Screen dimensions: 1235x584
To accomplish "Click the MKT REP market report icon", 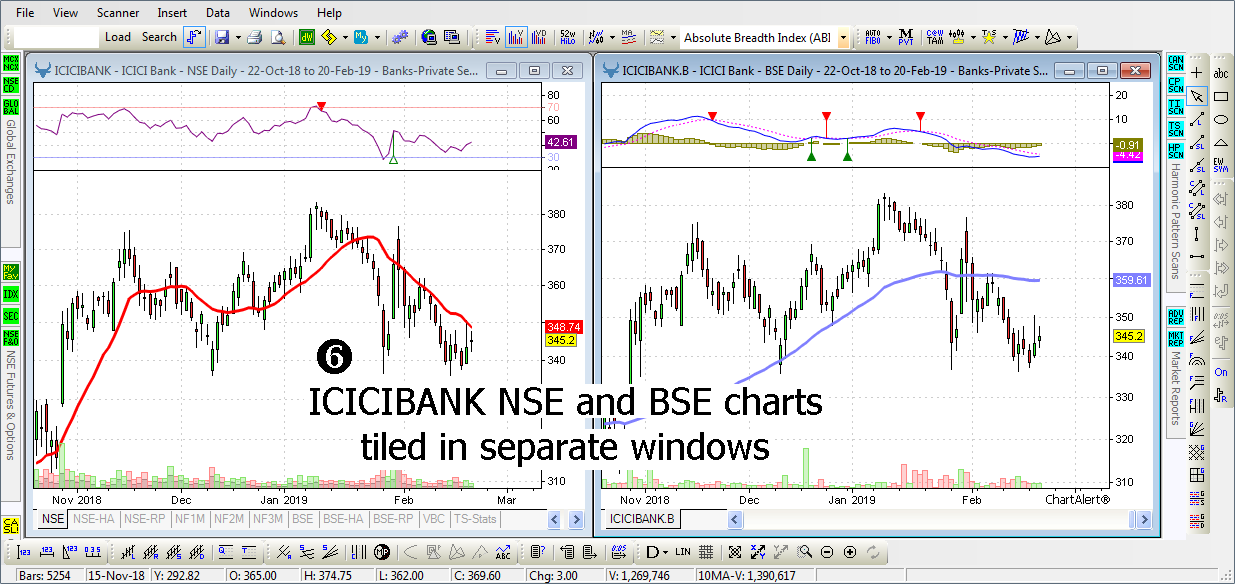I will click(1175, 339).
